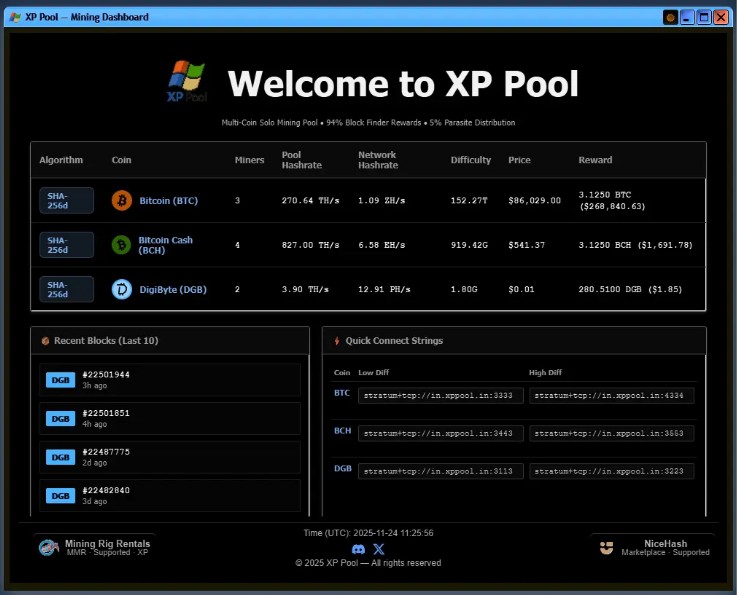Click the Quick Connect Strings heading
This screenshot has width=737, height=595.
pyautogui.click(x=394, y=341)
